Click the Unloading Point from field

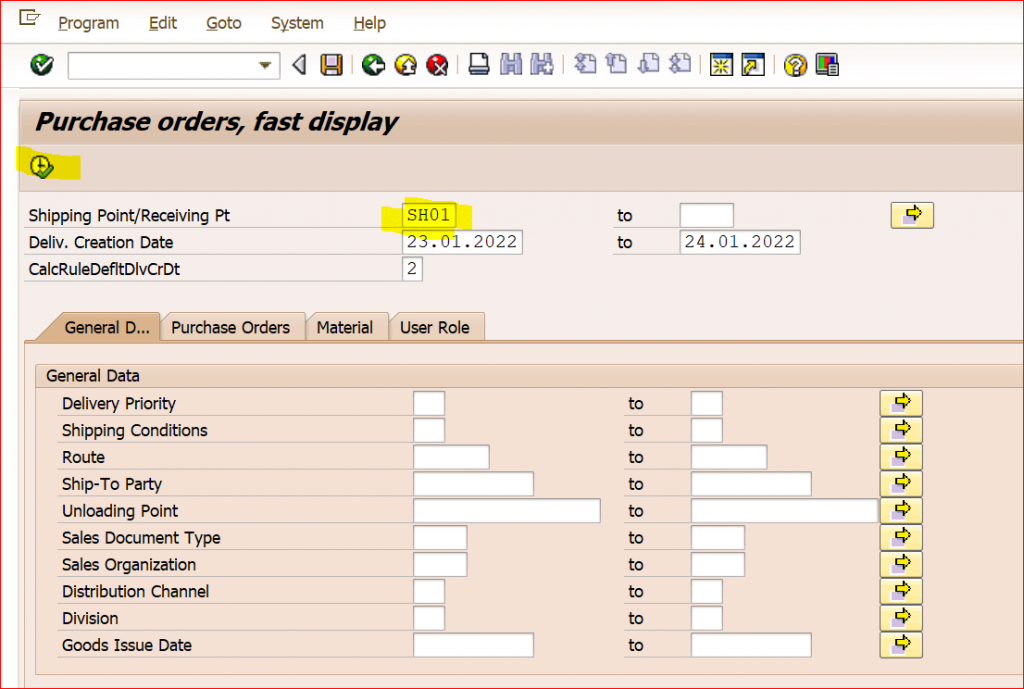(x=507, y=511)
